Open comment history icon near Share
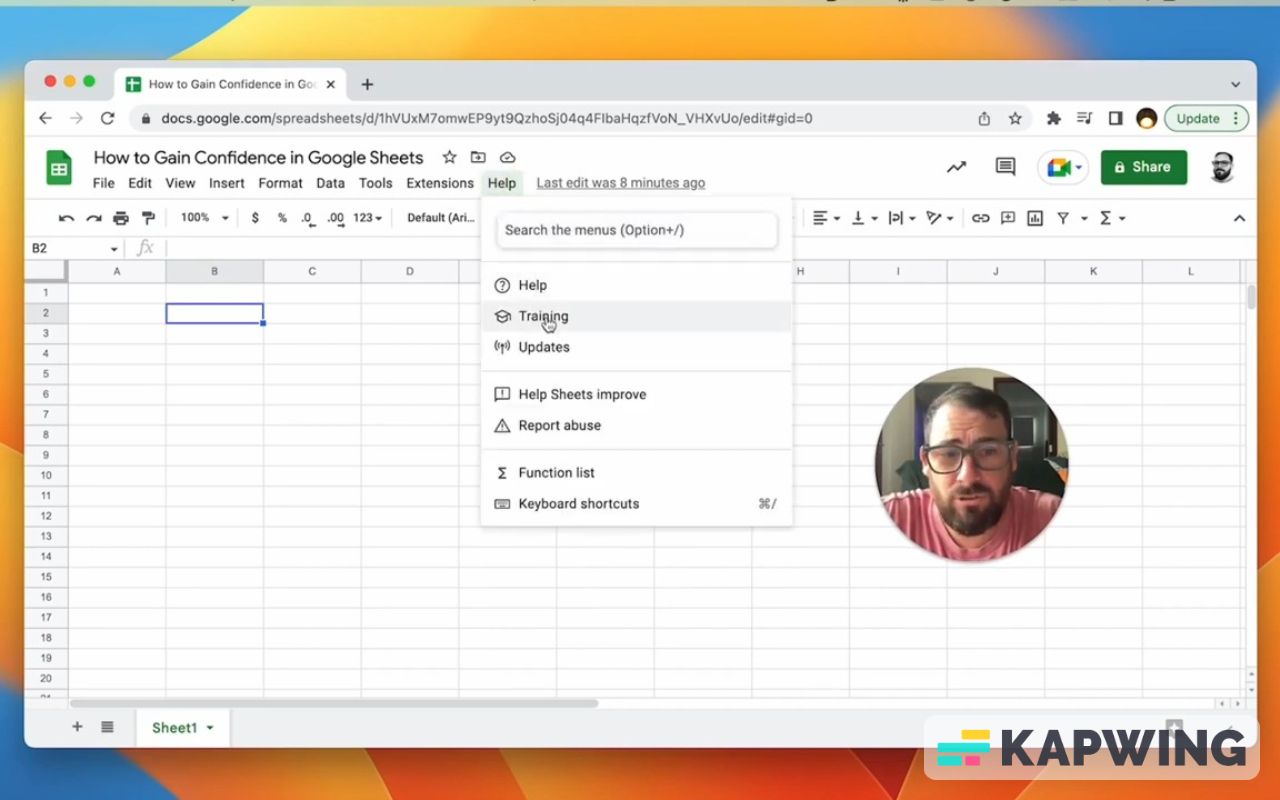Screen dimensions: 1280x800 1006,167
